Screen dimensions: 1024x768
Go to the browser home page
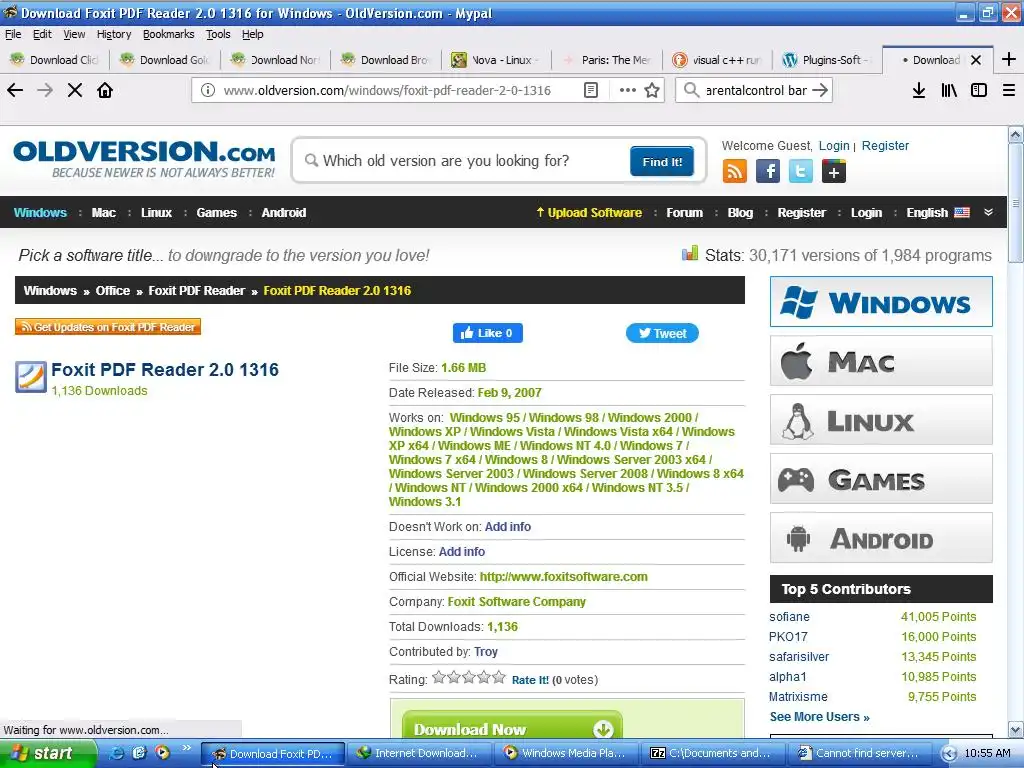click(105, 90)
